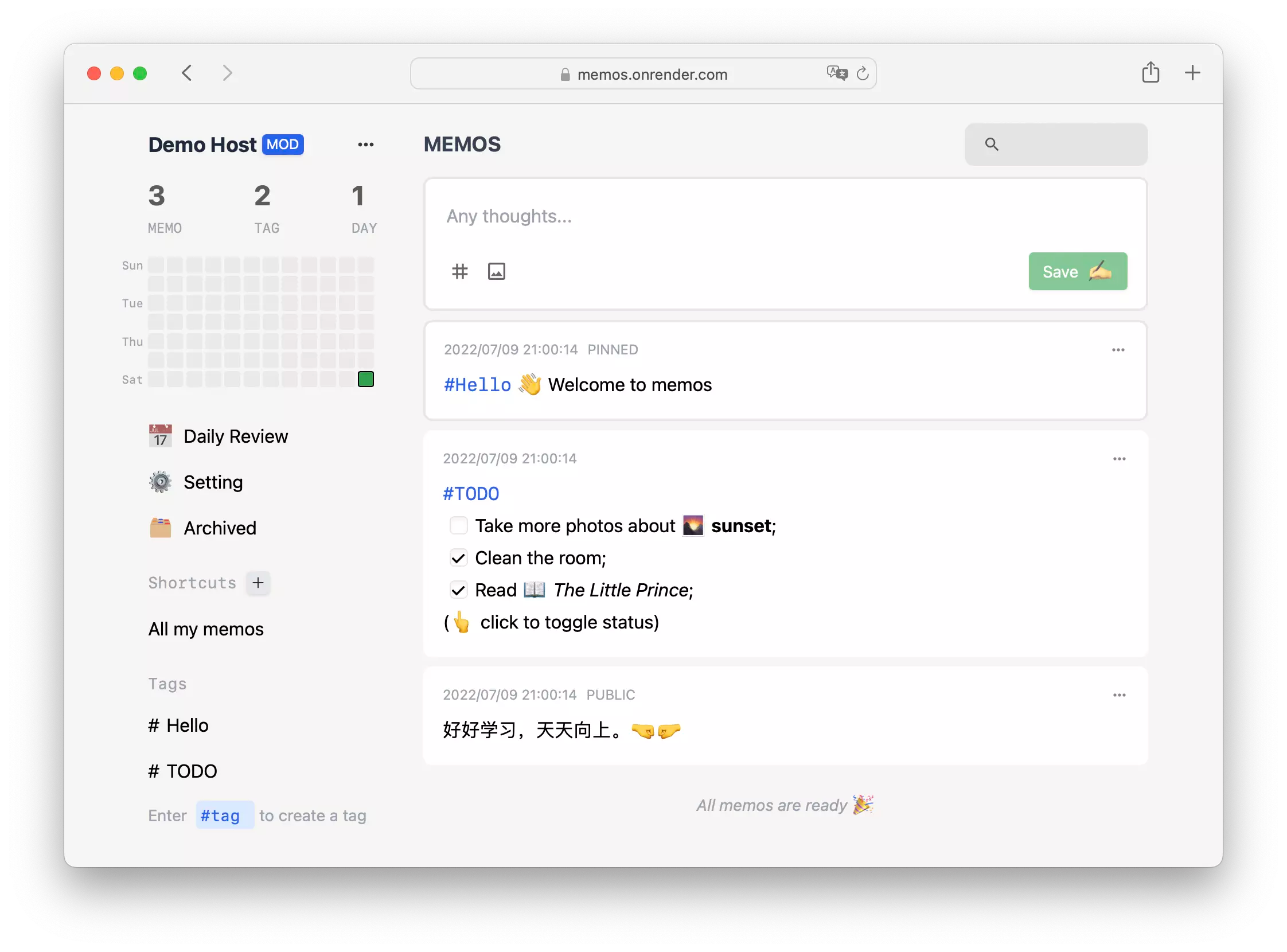Toggle the Clean the room checkbox
Screen dimensions: 1287x952
(459, 558)
